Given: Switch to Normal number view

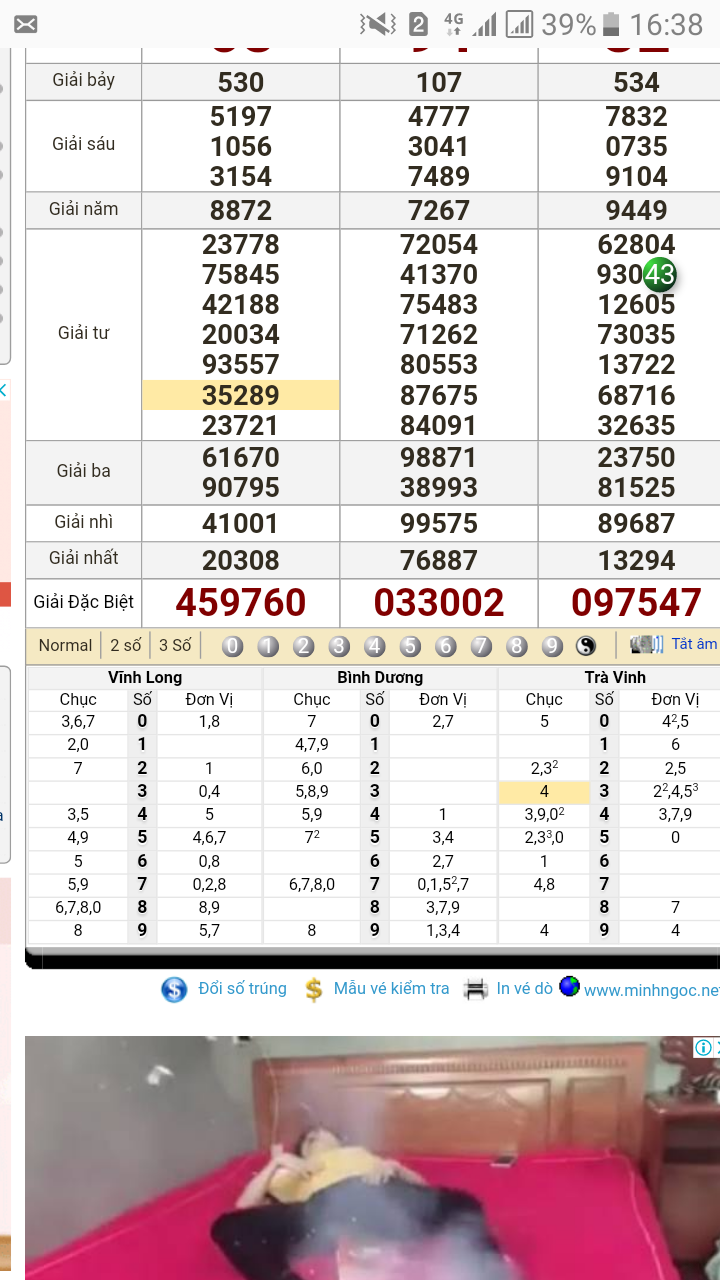Looking at the screenshot, I should 65,645.
